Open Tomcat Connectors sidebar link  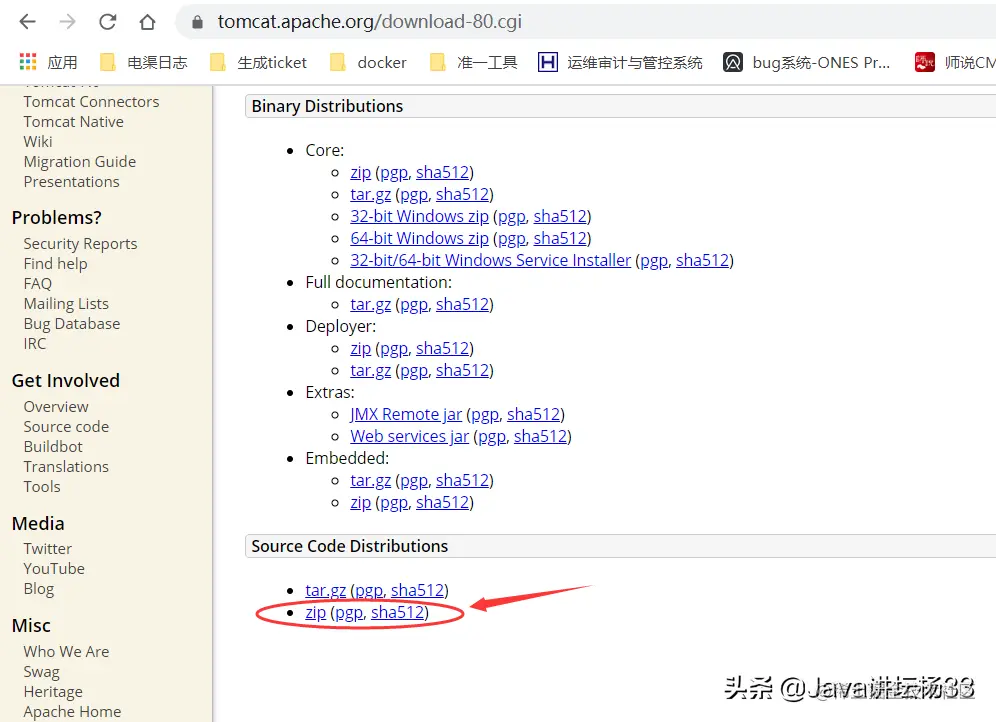(x=91, y=102)
